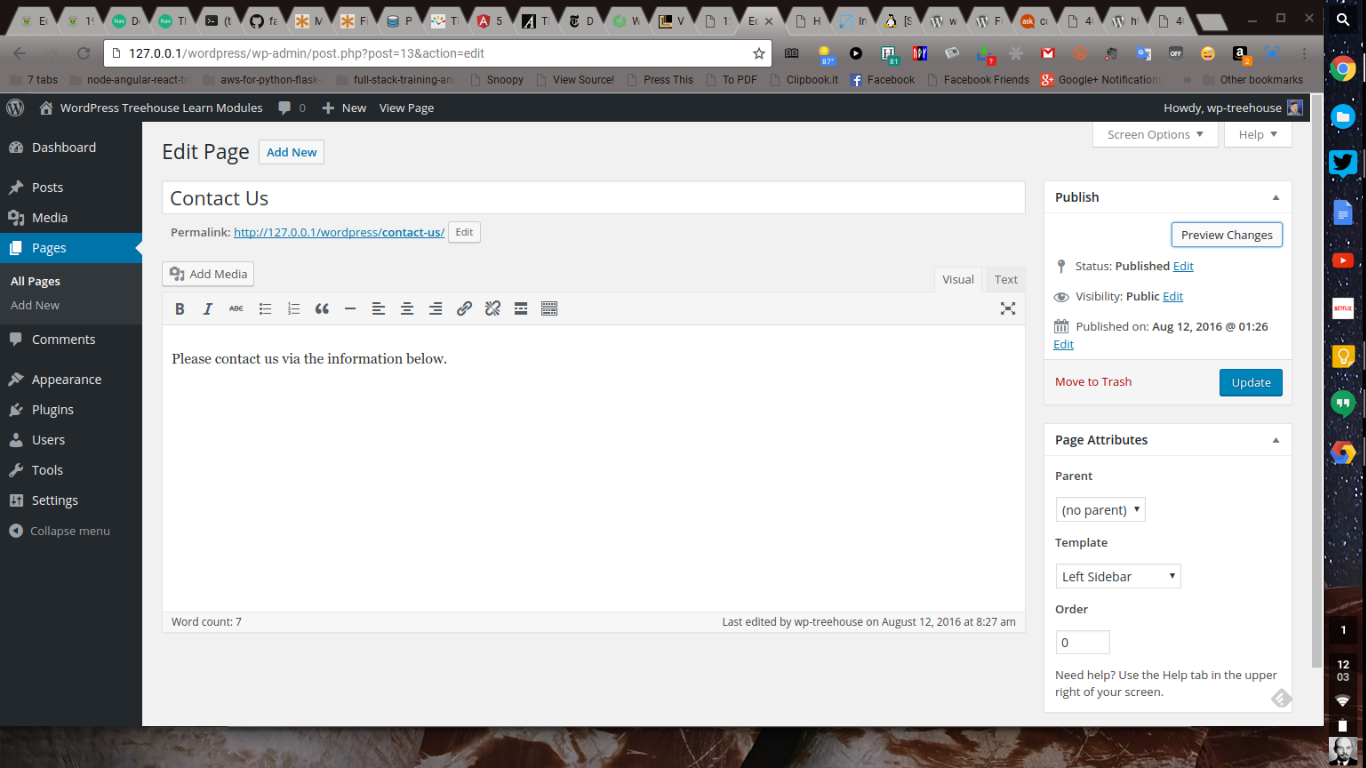Screen dimensions: 1366x768
Task: Toggle the editor toolbar kitchen sink
Action: (x=549, y=309)
